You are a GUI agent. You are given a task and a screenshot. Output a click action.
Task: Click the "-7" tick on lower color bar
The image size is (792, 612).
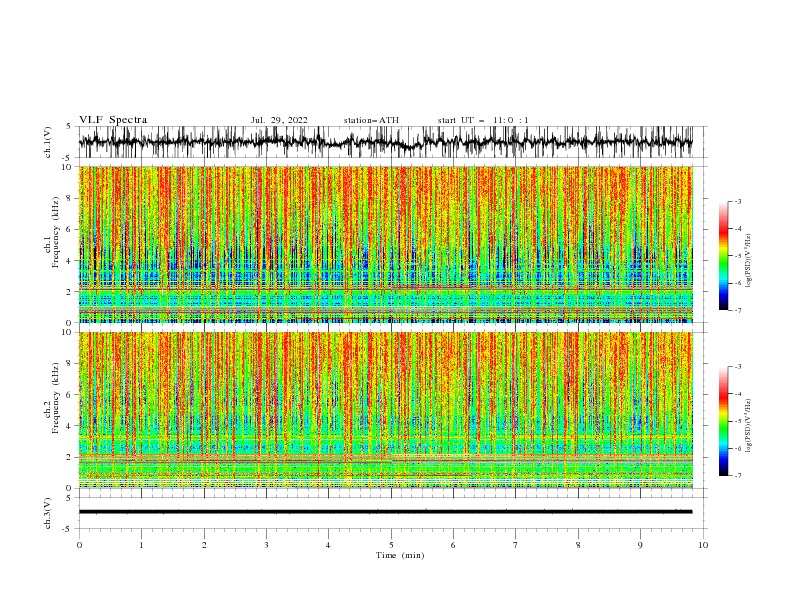pos(738,476)
